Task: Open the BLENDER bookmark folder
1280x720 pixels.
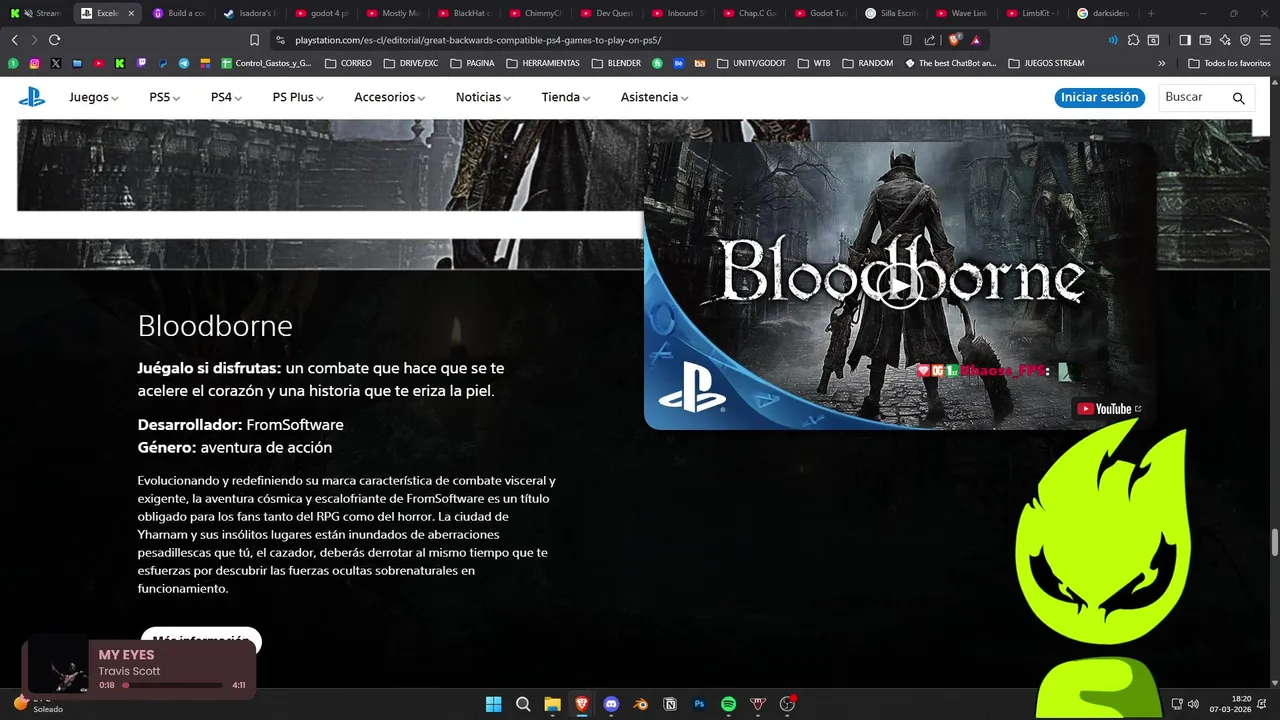Action: (x=617, y=63)
